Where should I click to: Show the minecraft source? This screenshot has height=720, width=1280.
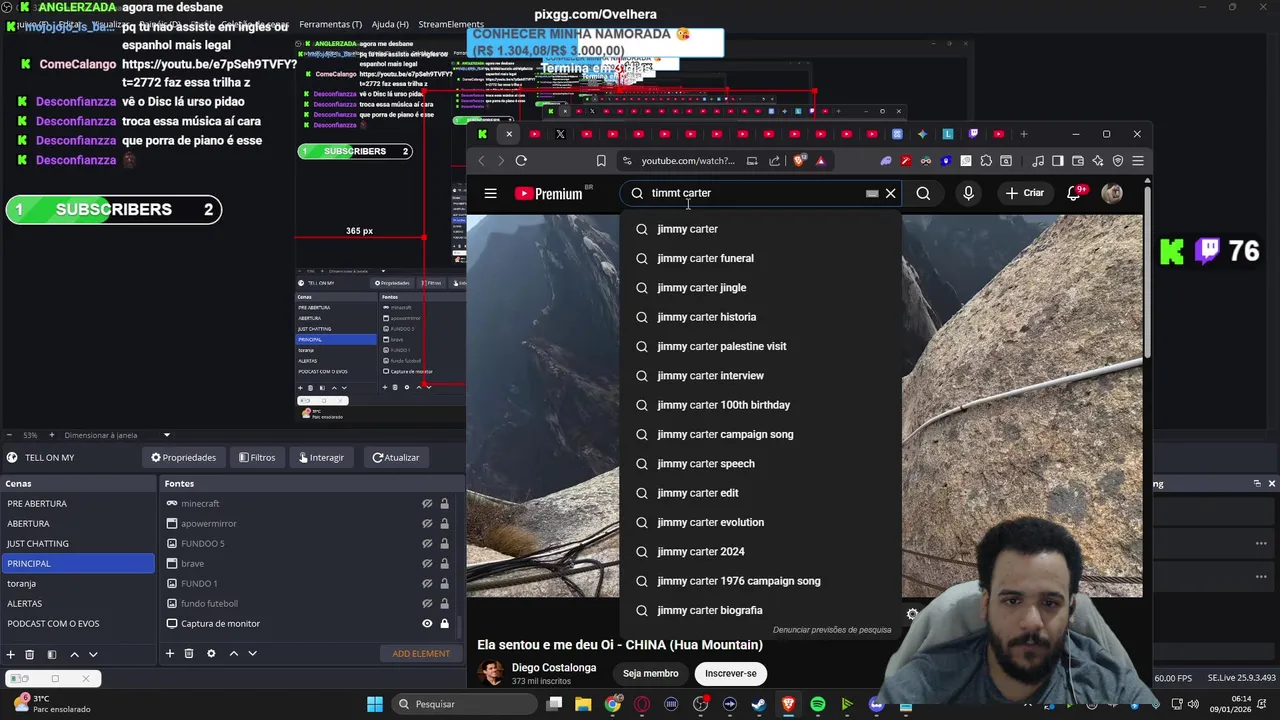(x=427, y=504)
